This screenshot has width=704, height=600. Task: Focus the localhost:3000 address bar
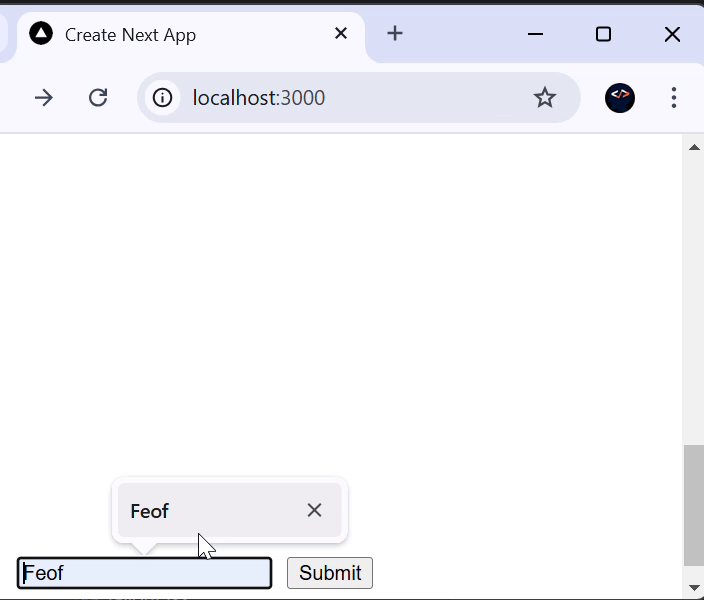pyautogui.click(x=350, y=97)
